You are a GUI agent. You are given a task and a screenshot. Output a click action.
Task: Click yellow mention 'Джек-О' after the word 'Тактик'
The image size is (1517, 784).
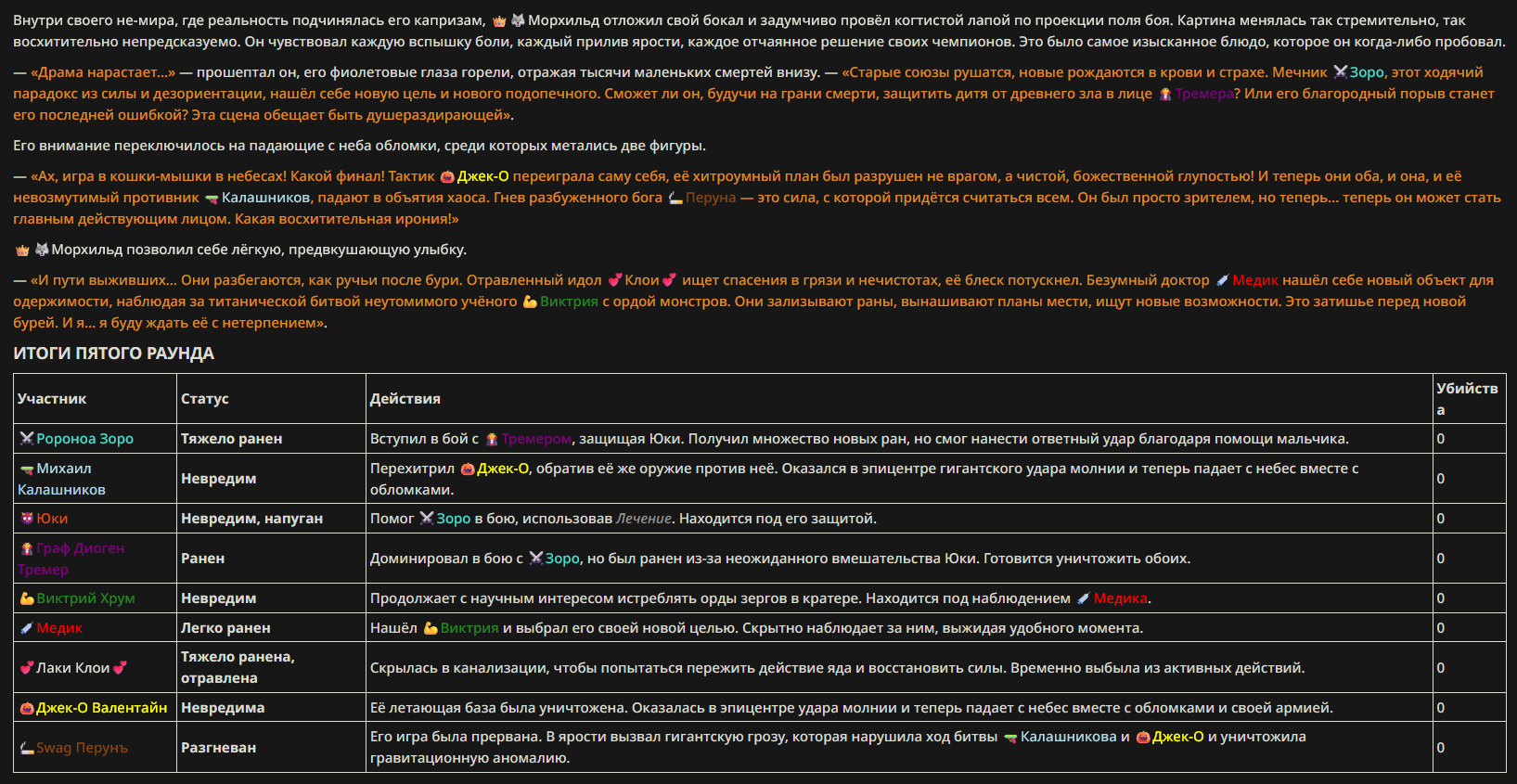(482, 176)
